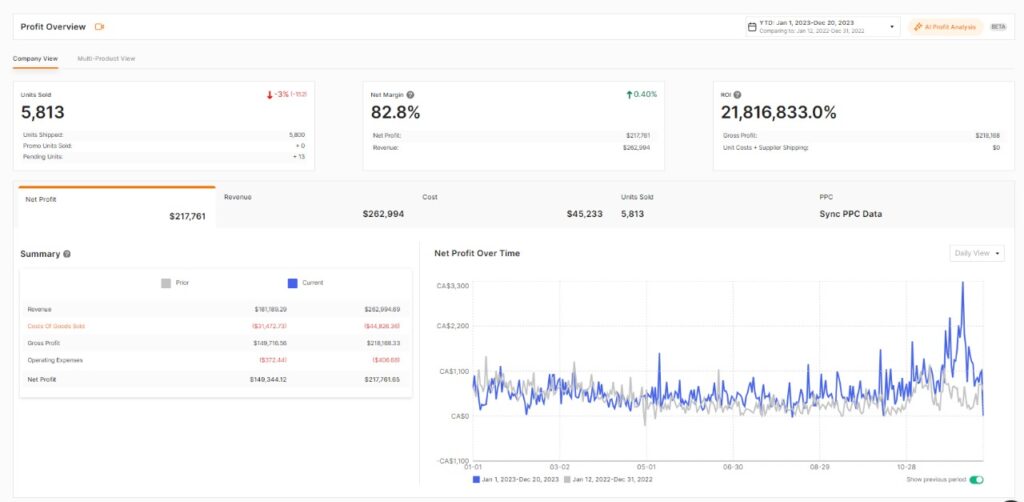The height and width of the screenshot is (502, 1024).
Task: Click the green up arrow on Net Margin
Action: tap(629, 95)
